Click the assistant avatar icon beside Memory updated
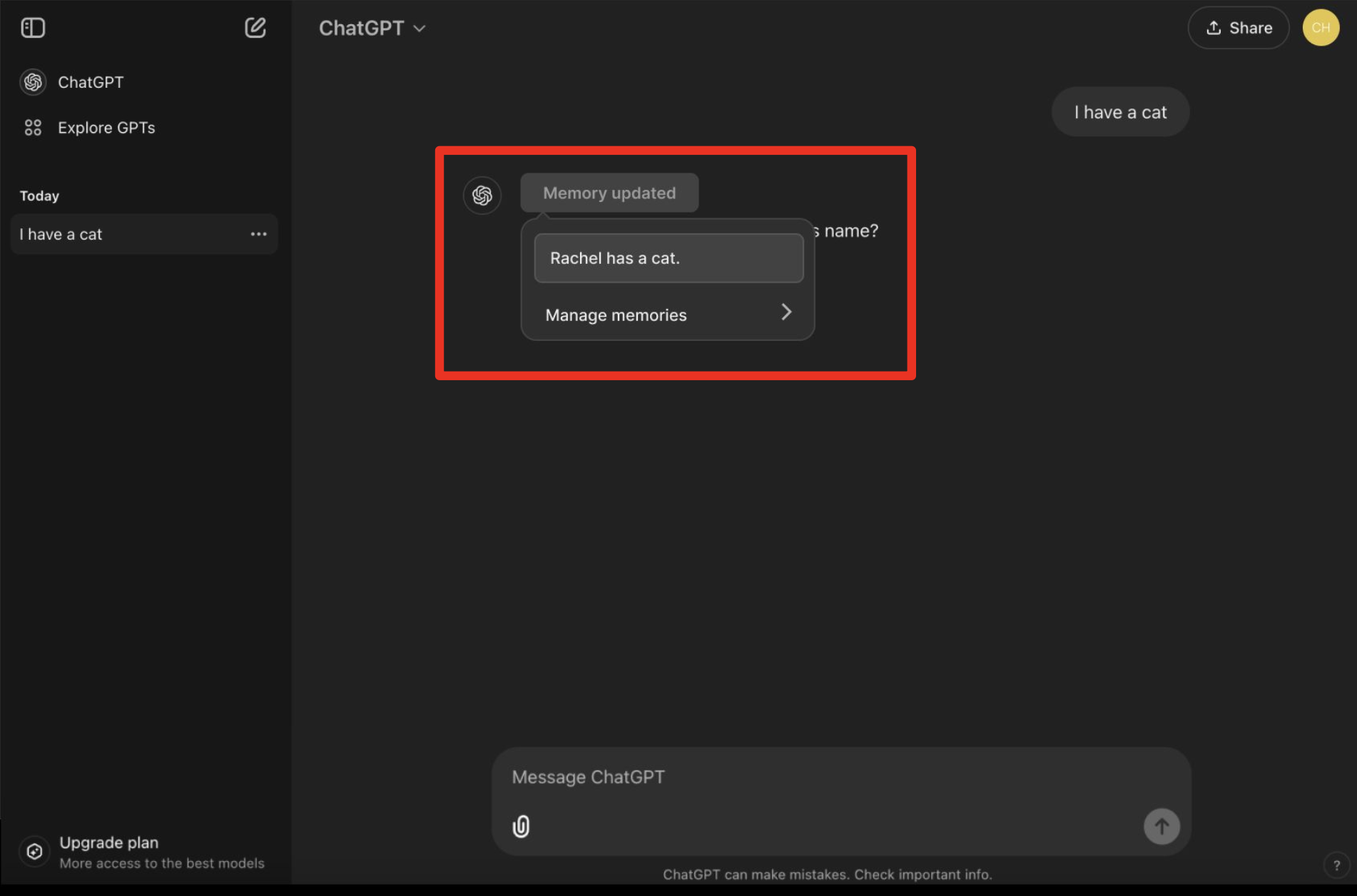Image resolution: width=1357 pixels, height=896 pixels. coord(482,195)
